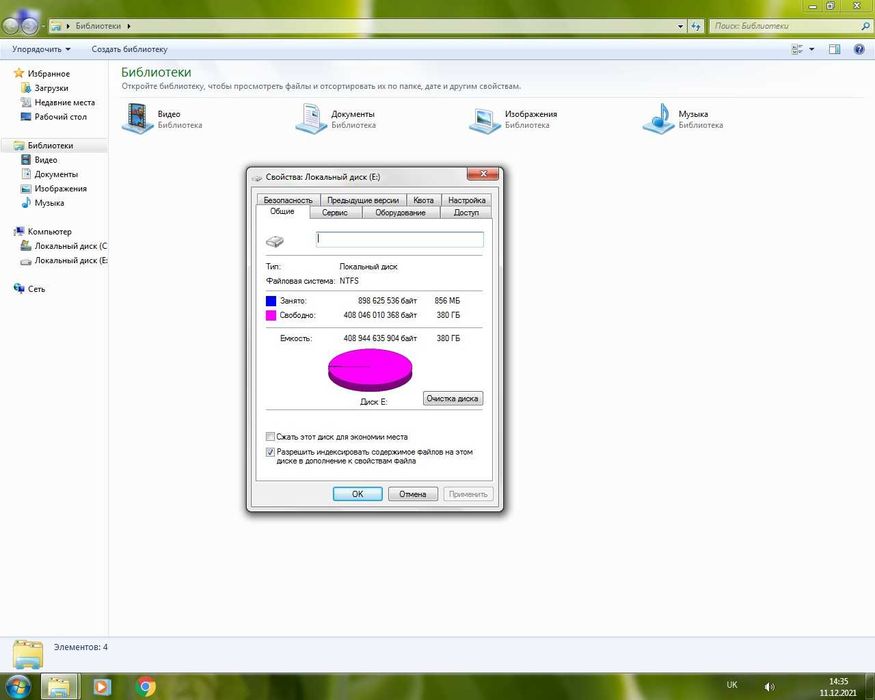Click the Изображения icon in sidebar tree
The height and width of the screenshot is (700, 875).
26,189
